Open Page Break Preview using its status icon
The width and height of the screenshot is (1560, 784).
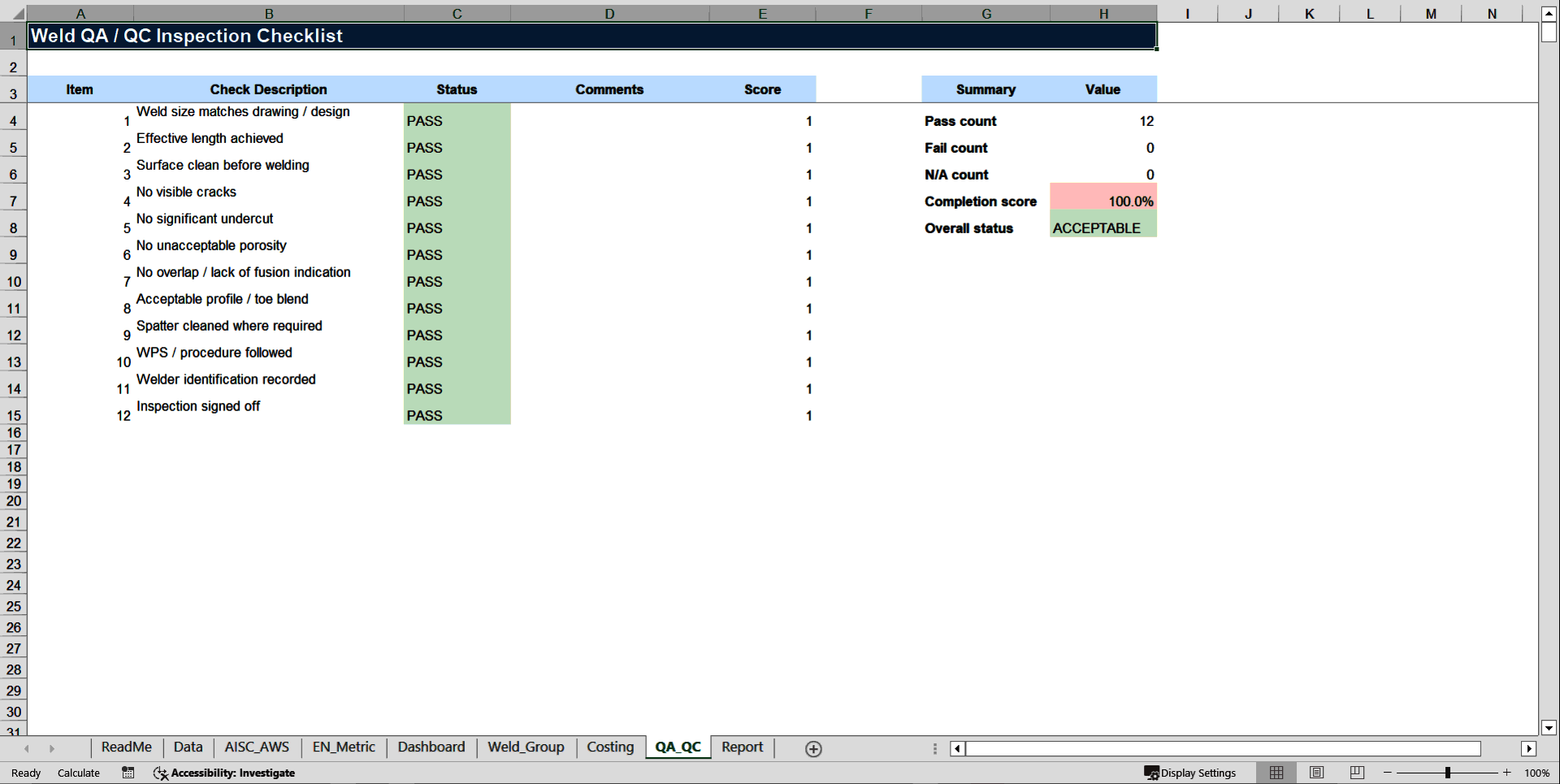click(1356, 773)
